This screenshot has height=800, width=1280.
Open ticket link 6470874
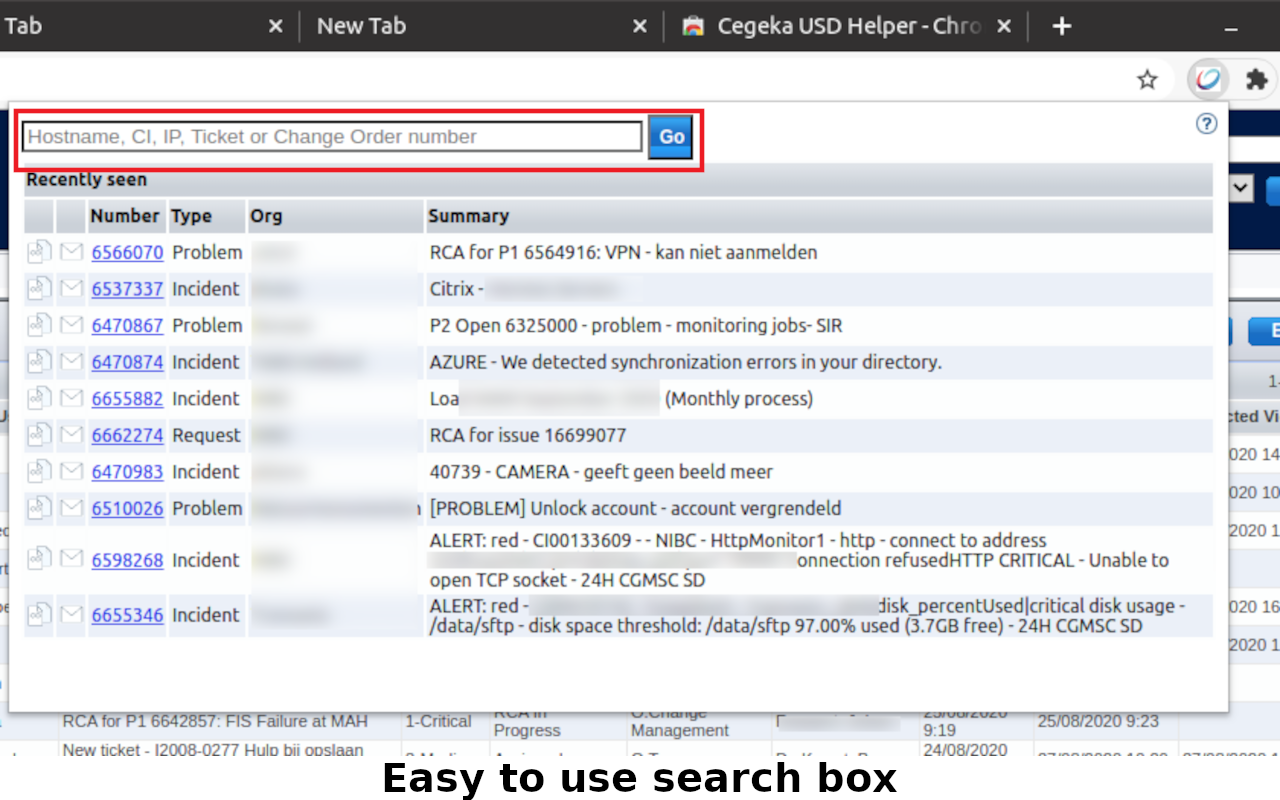(x=127, y=362)
